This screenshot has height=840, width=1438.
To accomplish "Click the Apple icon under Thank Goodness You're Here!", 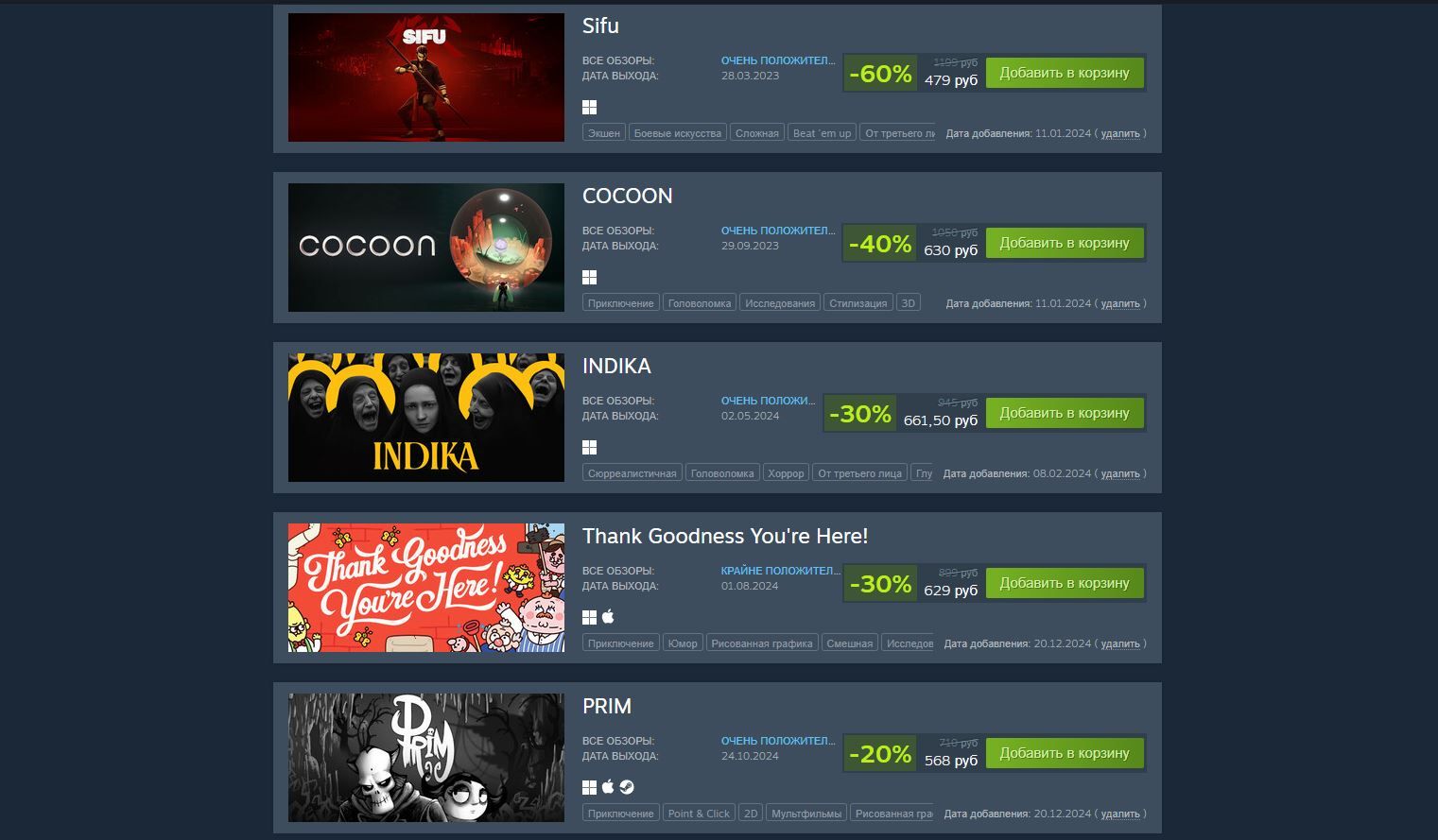I will (608, 616).
